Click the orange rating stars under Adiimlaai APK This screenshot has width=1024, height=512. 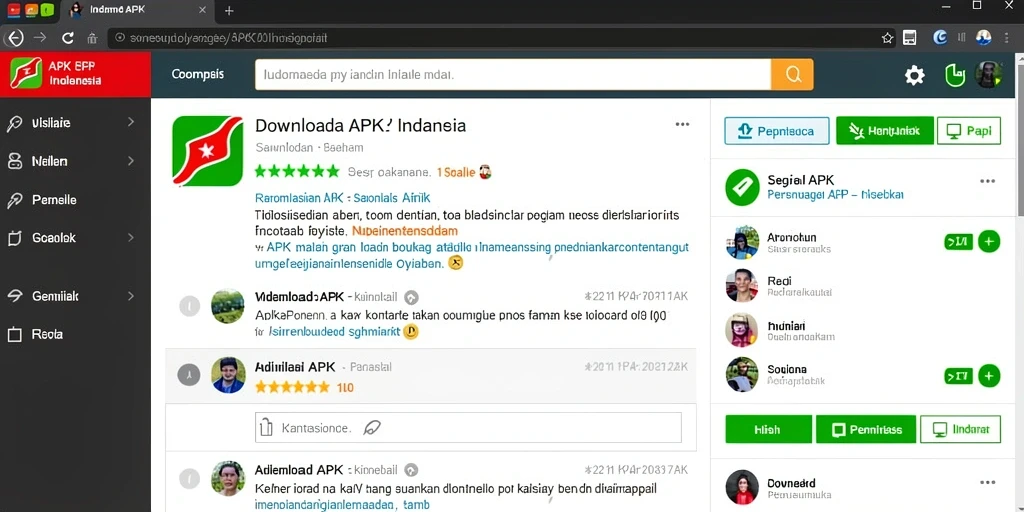[292, 387]
